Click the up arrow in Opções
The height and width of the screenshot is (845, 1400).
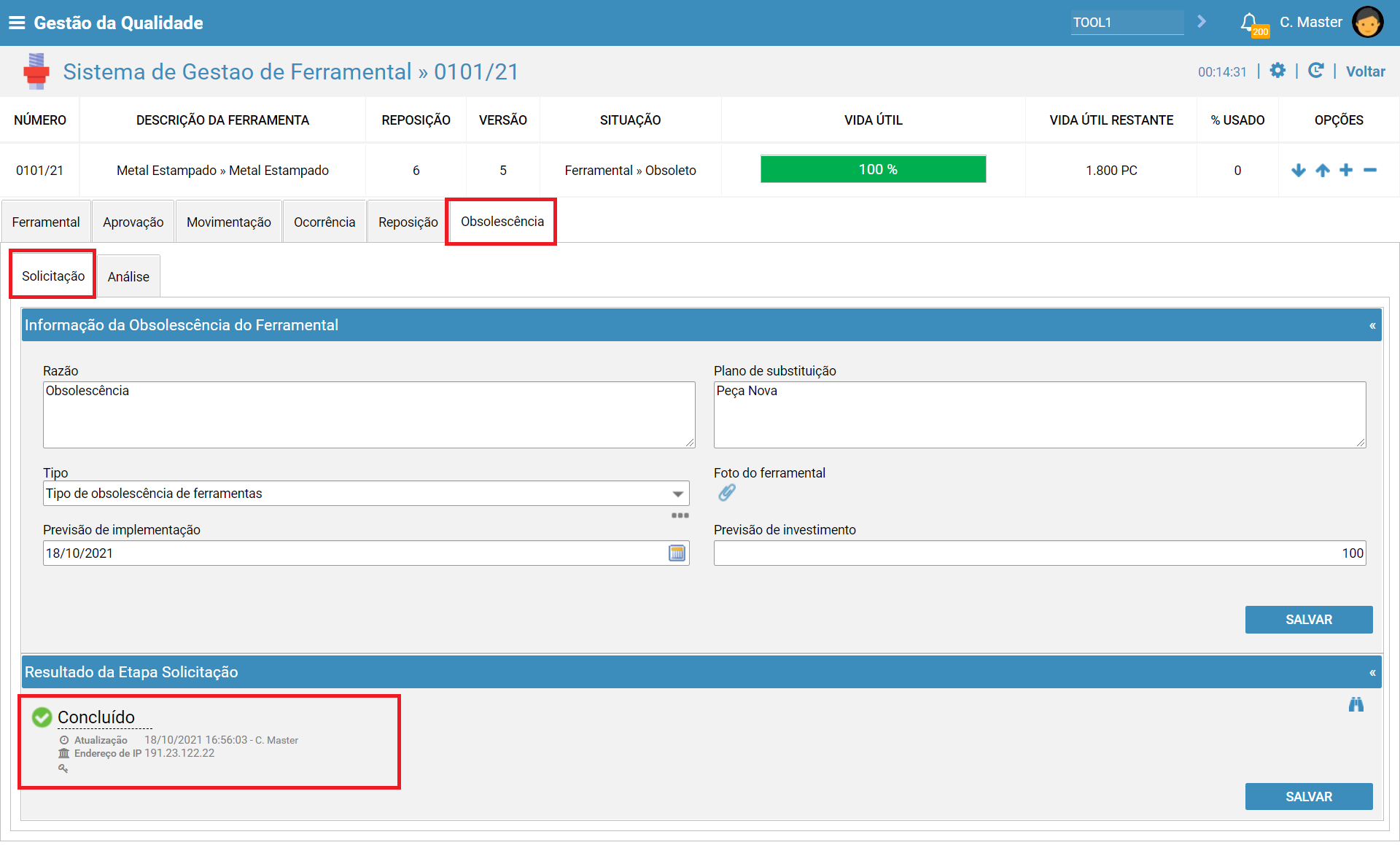pyautogui.click(x=1323, y=171)
